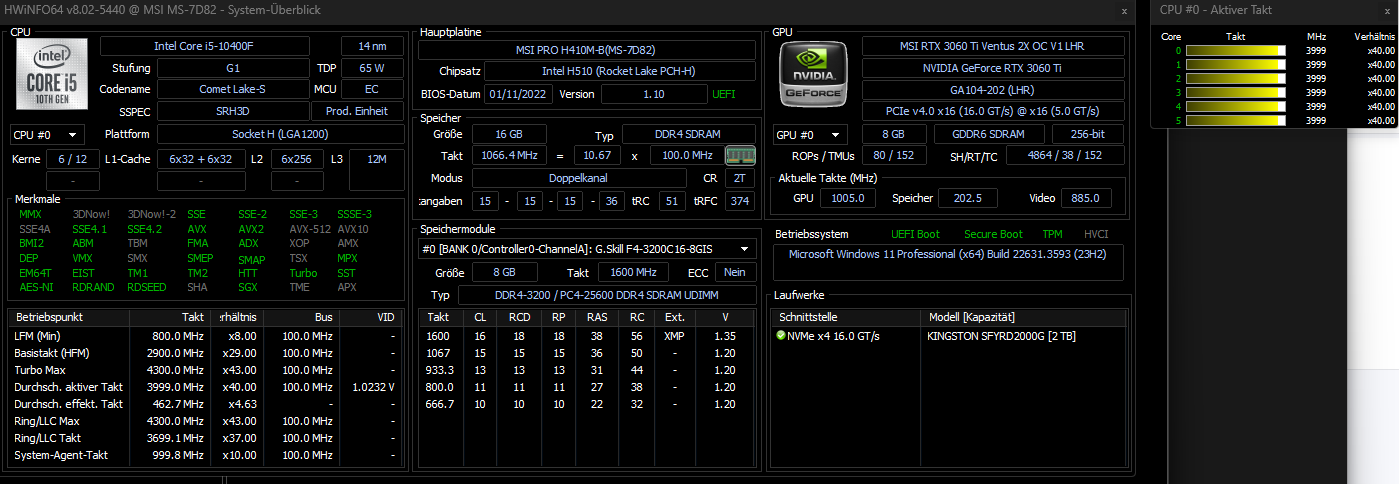Image resolution: width=1399 pixels, height=484 pixels.
Task: Select the Turbo Max row
Action: (x=205, y=369)
